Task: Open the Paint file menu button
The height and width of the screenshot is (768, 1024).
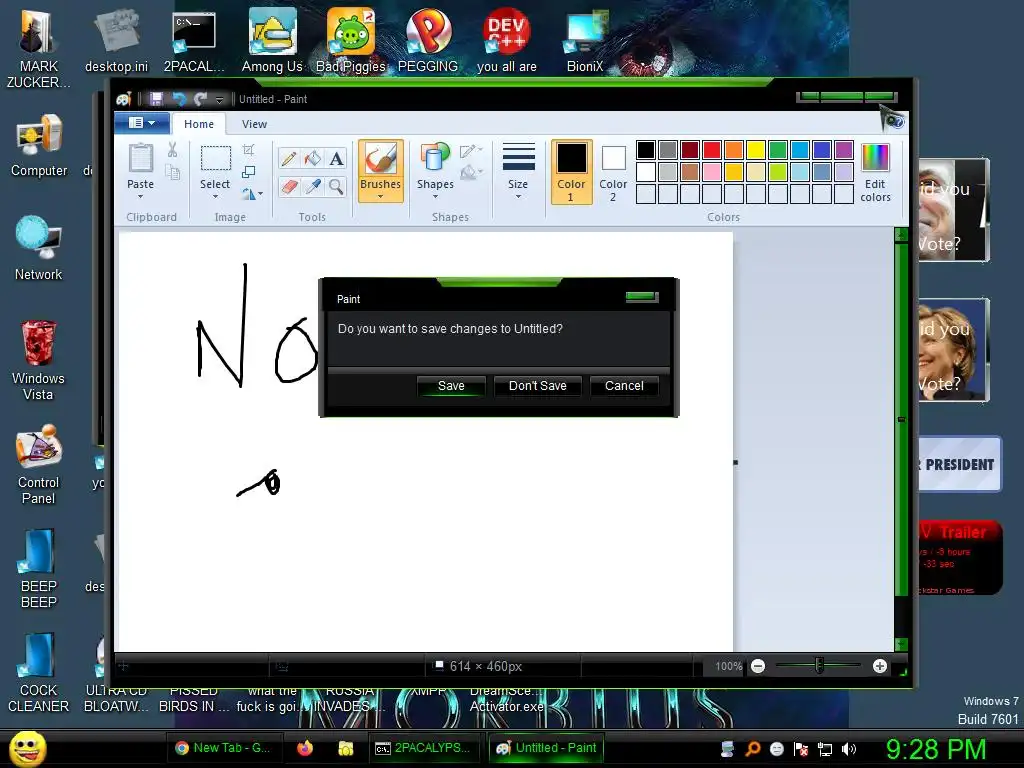Action: tap(142, 123)
